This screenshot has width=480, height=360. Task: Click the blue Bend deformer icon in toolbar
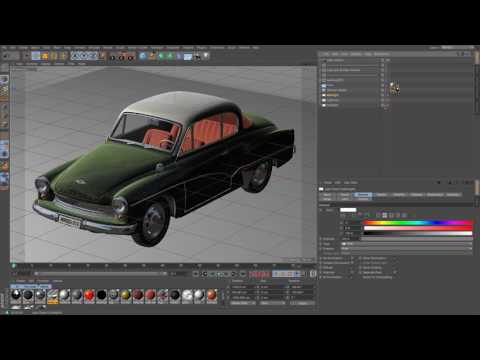(179, 56)
